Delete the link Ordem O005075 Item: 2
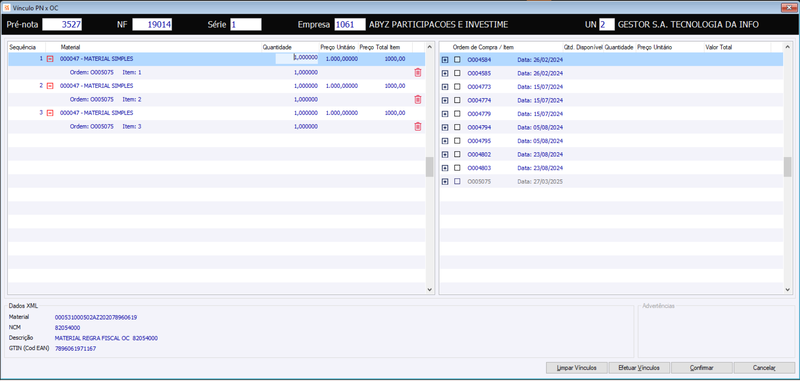Screen dimensions: 800x381 click(417, 99)
